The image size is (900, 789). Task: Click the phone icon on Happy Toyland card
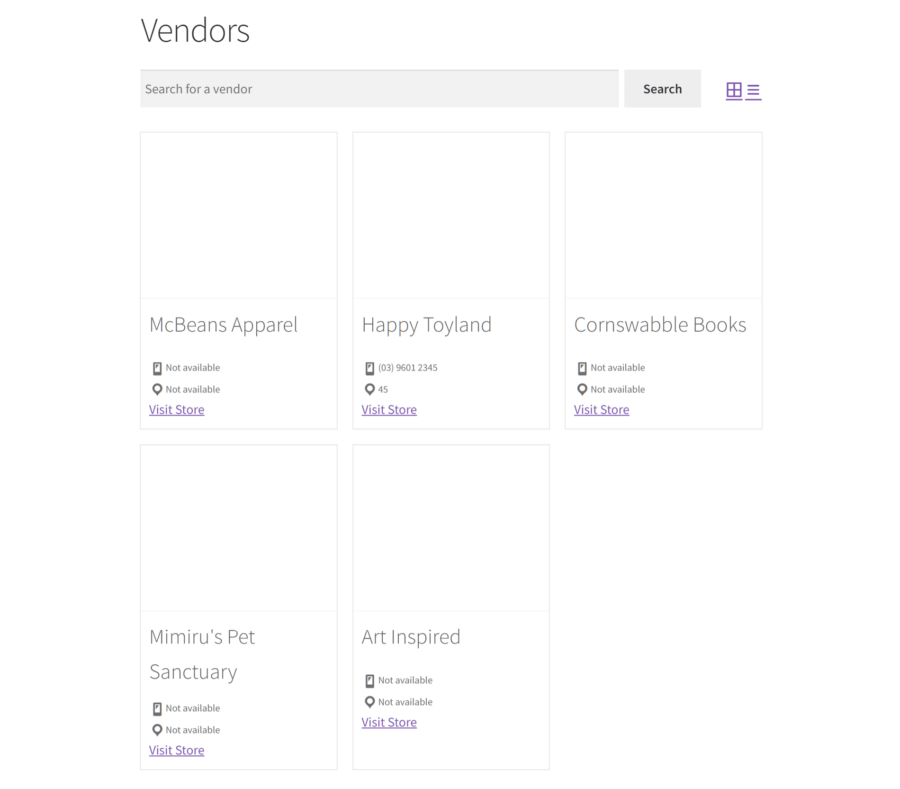click(370, 367)
